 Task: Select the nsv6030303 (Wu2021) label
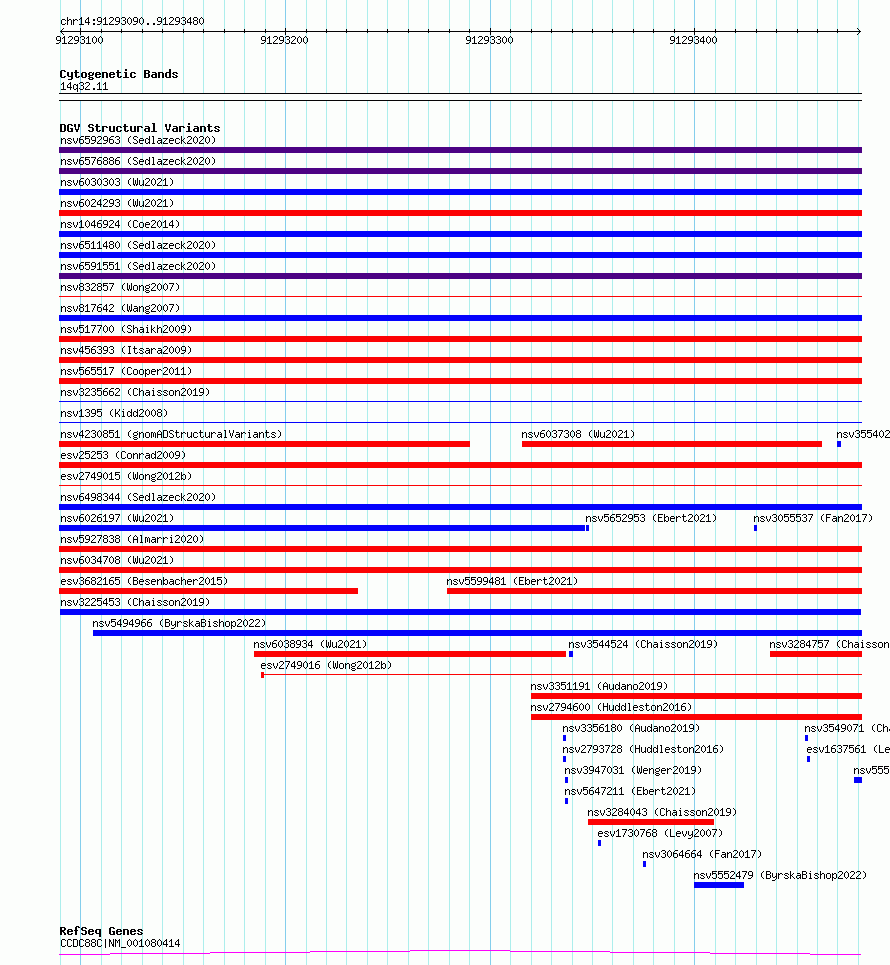(117, 182)
